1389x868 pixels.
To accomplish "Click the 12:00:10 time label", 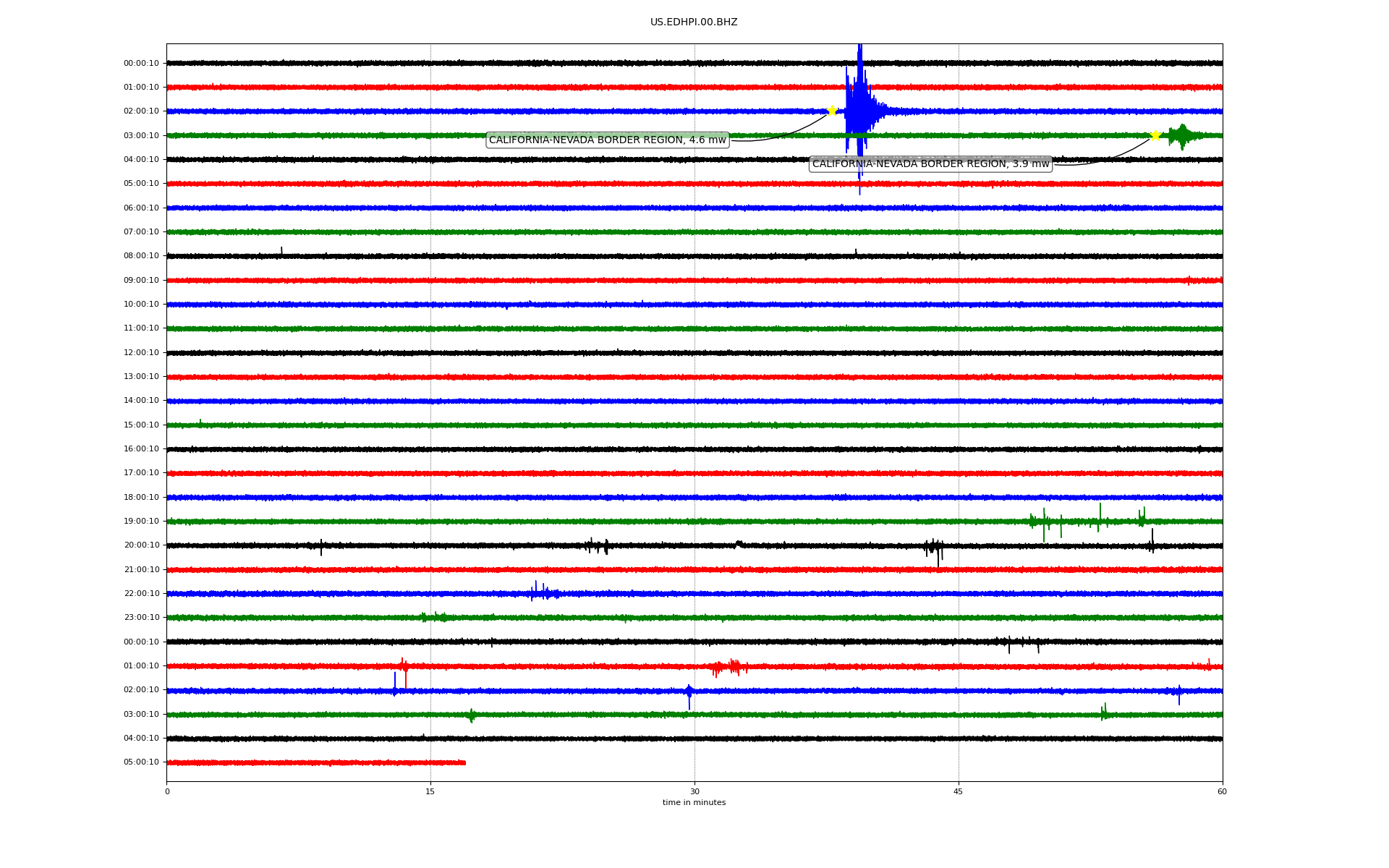I will point(141,353).
